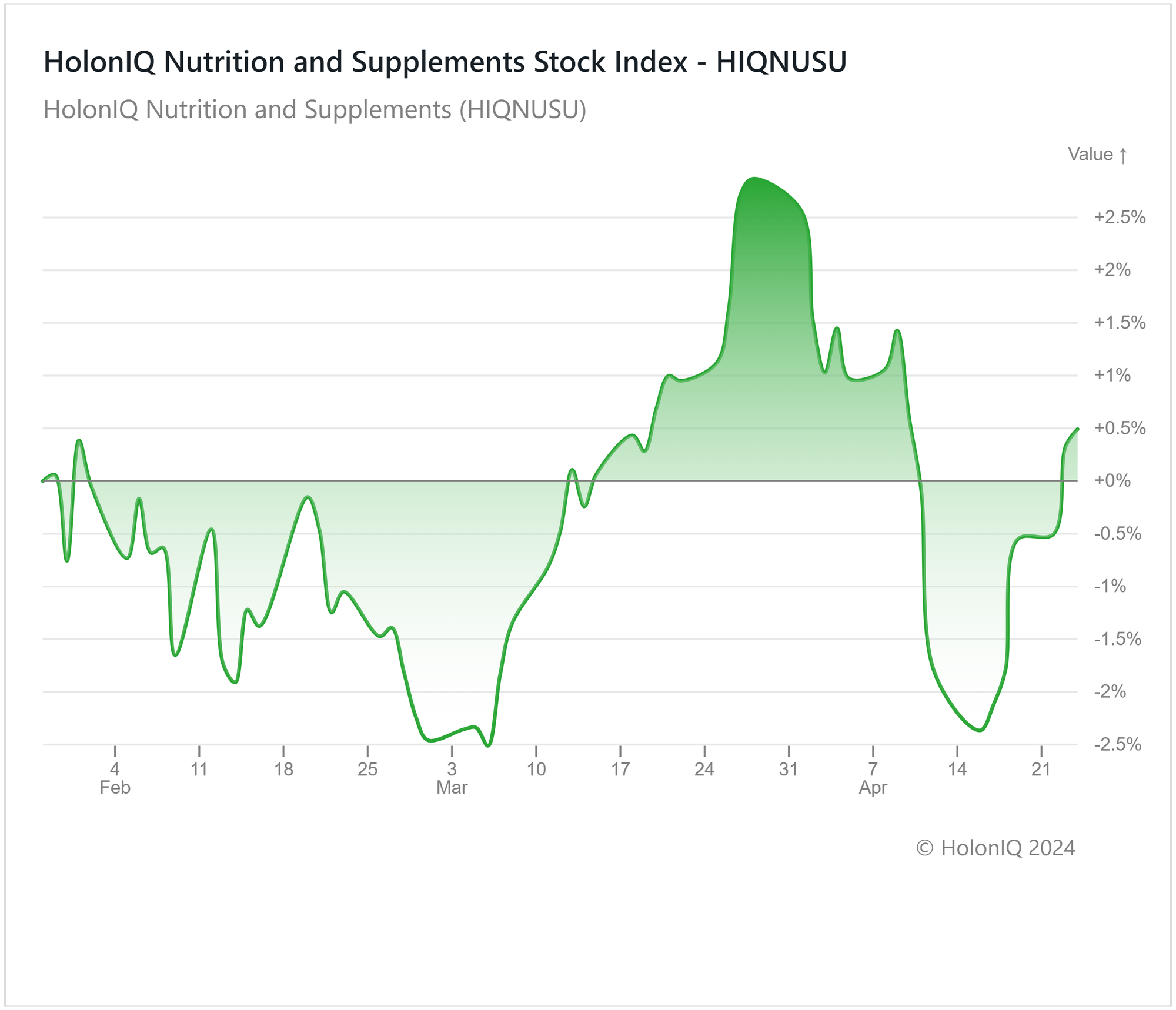This screenshot has height=1010, width=1176.
Task: Click the '18' date tick label
Action: [283, 769]
